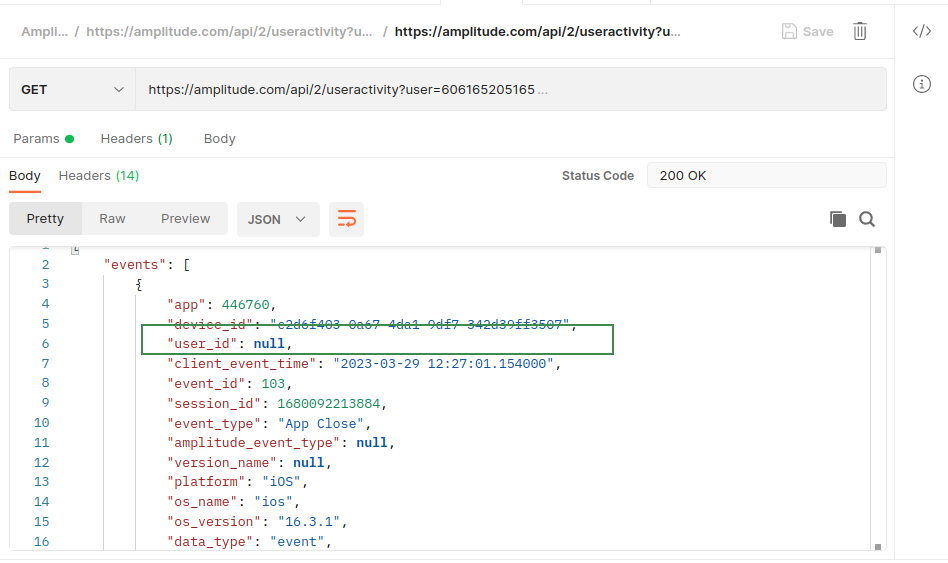Viewport: 948px width, 563px height.
Task: Open the JSON format dropdown
Action: tap(278, 220)
